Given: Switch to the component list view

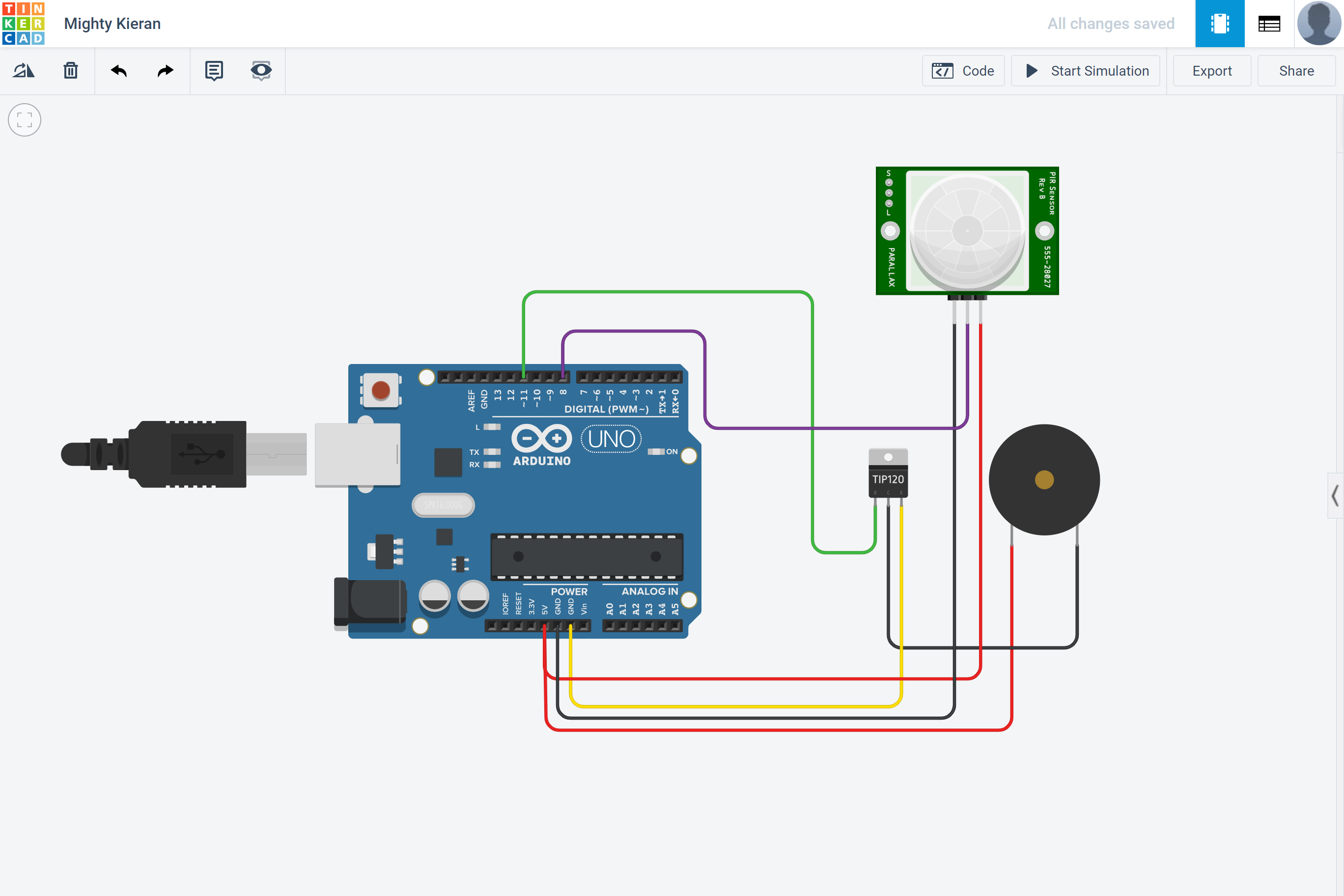Looking at the screenshot, I should point(1269,24).
